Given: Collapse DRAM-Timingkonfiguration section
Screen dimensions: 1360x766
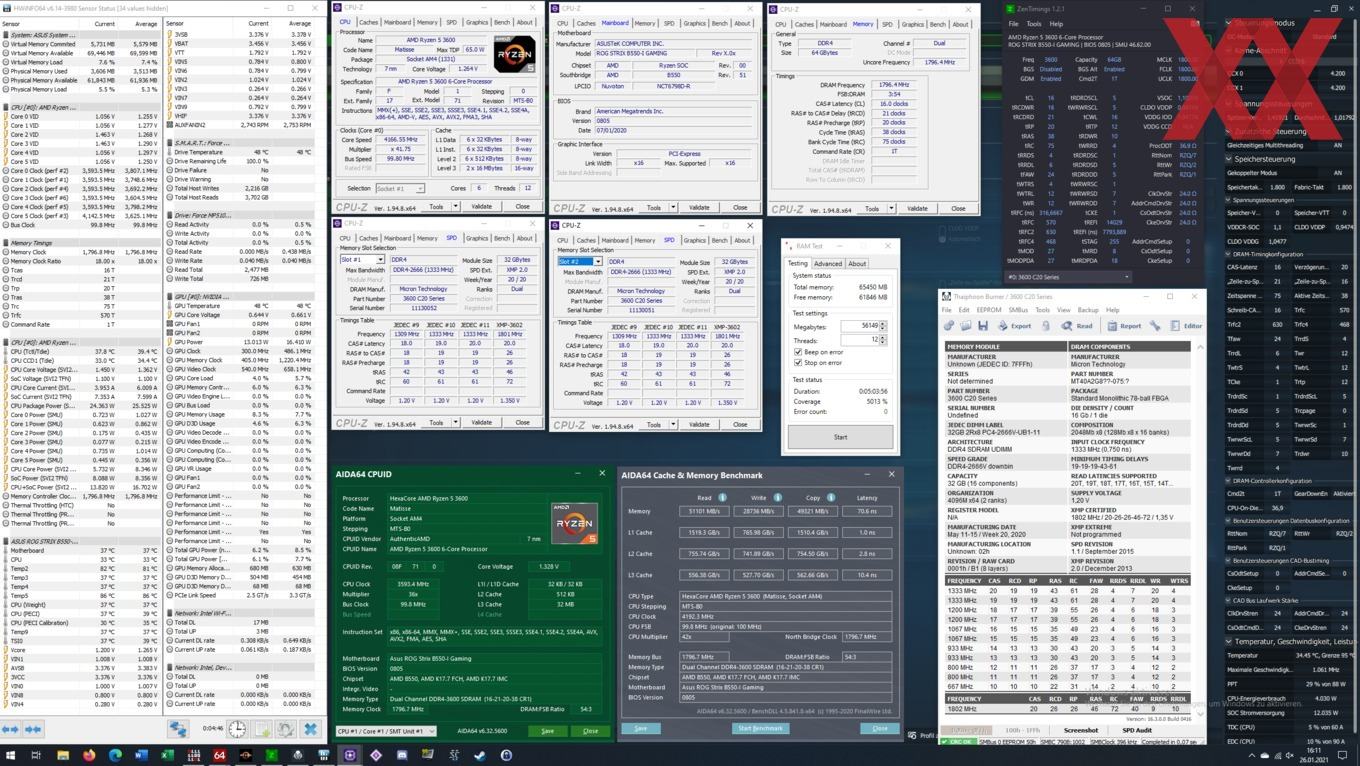Looking at the screenshot, I should [1230, 254].
